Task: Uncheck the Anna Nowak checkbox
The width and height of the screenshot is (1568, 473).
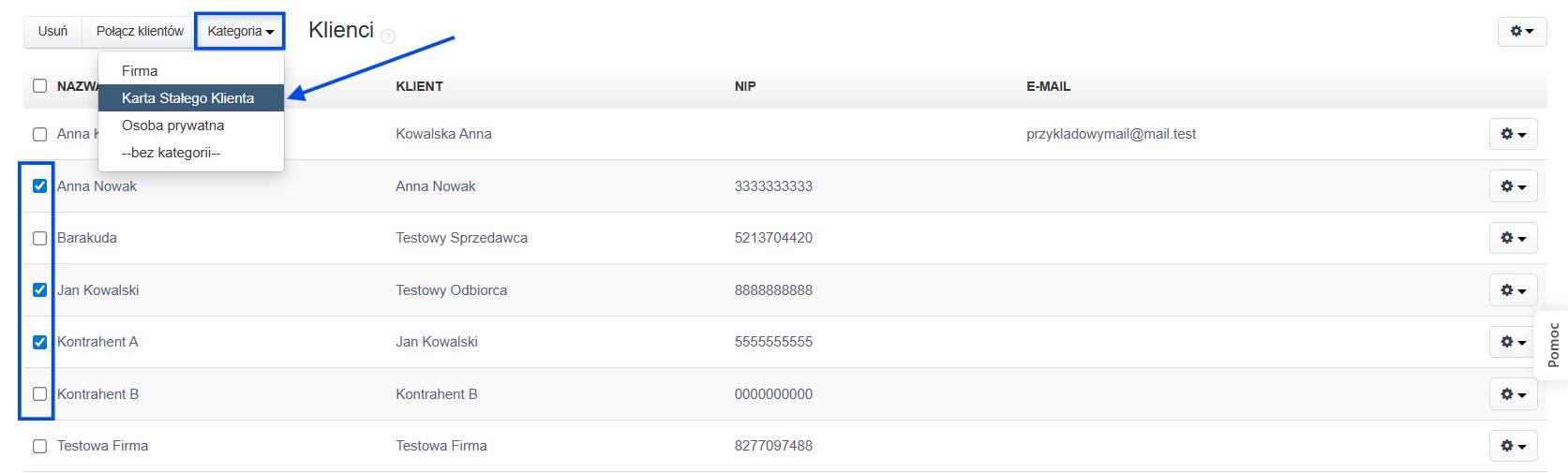Action: 39,186
